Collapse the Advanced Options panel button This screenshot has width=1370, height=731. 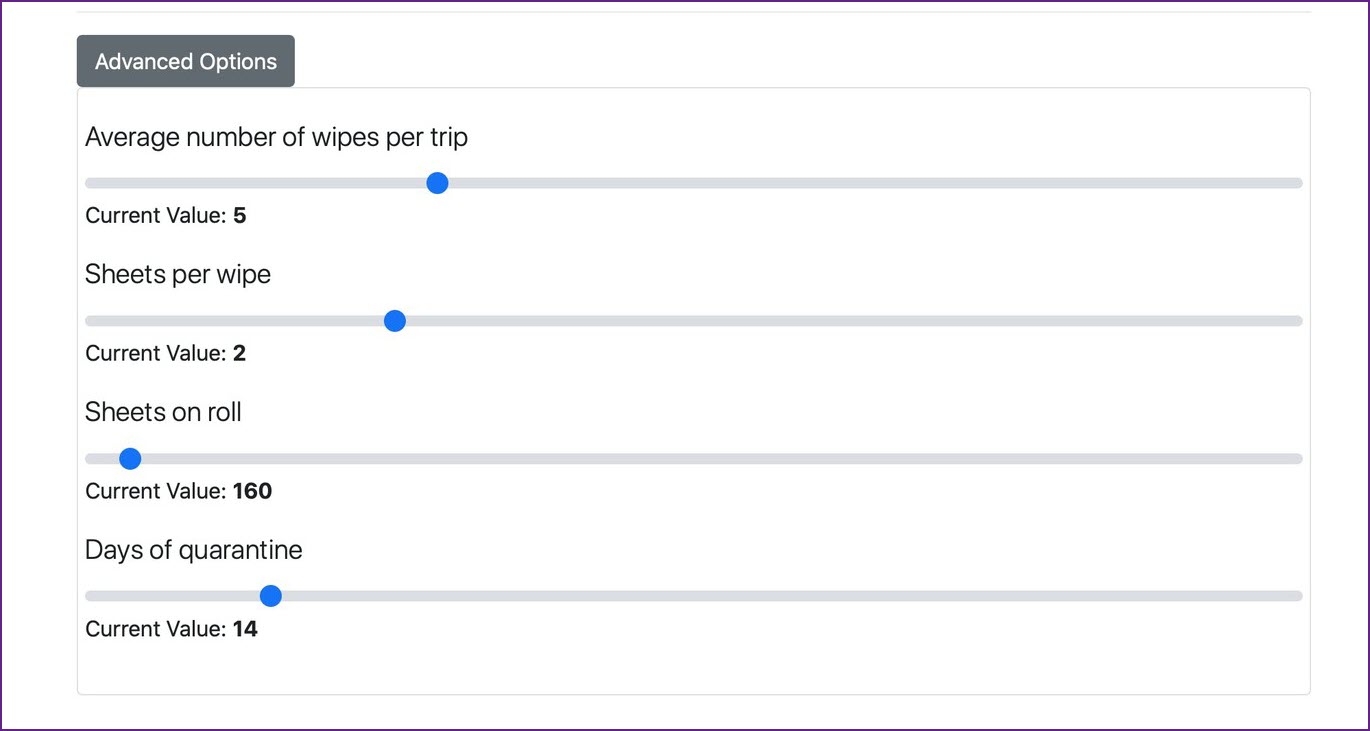pyautogui.click(x=185, y=61)
